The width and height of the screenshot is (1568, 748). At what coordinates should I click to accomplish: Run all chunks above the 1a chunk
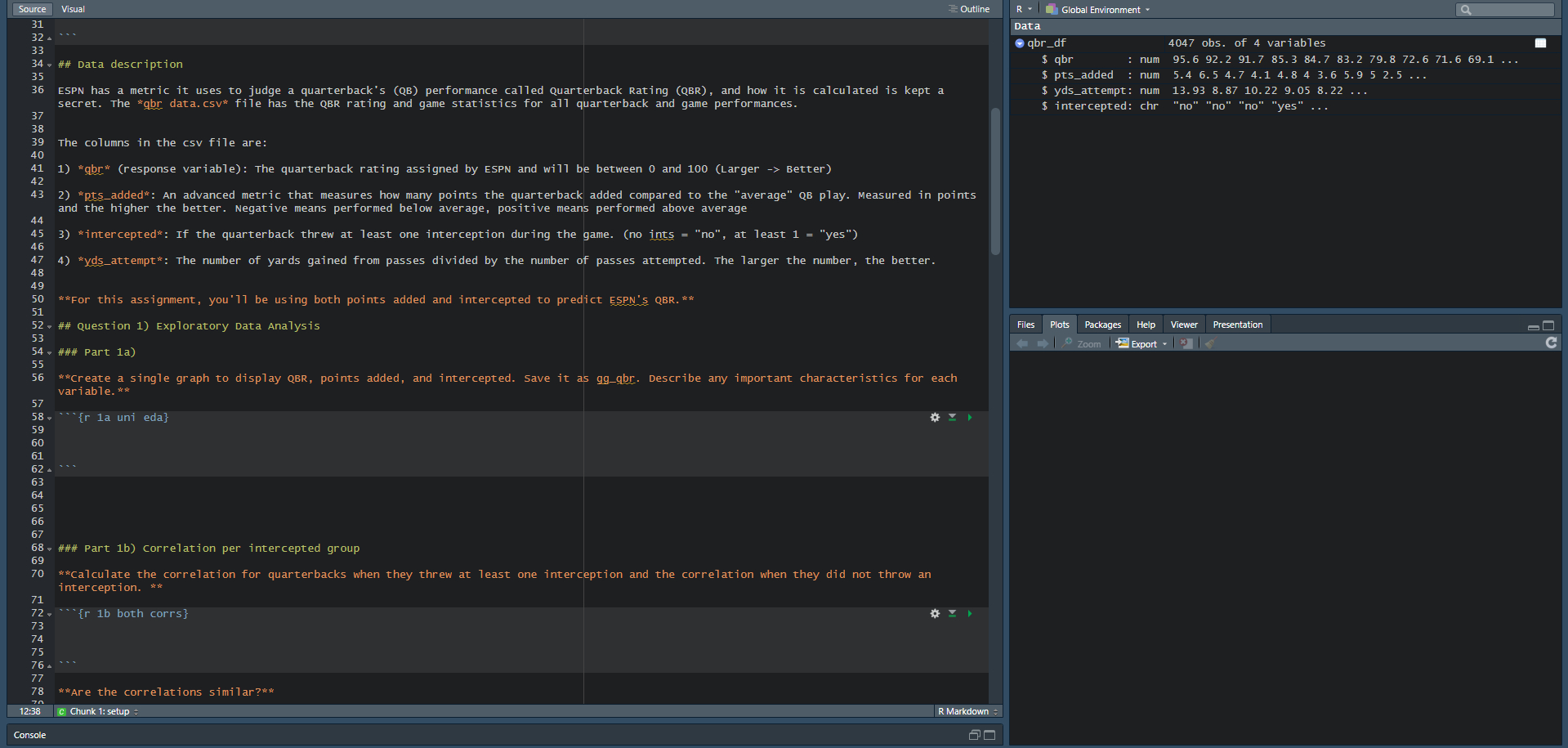(x=952, y=417)
